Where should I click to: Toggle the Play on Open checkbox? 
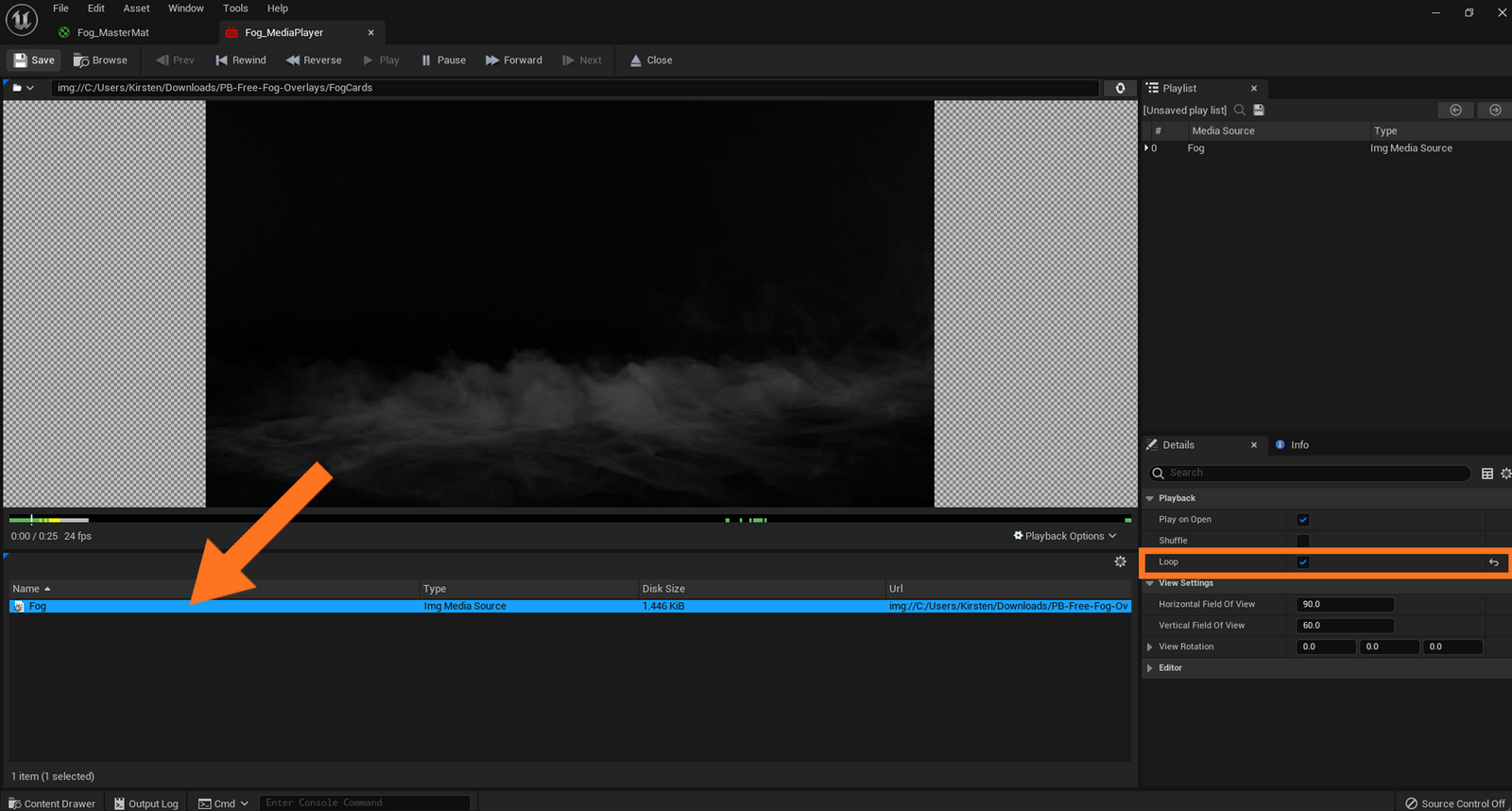1303,520
